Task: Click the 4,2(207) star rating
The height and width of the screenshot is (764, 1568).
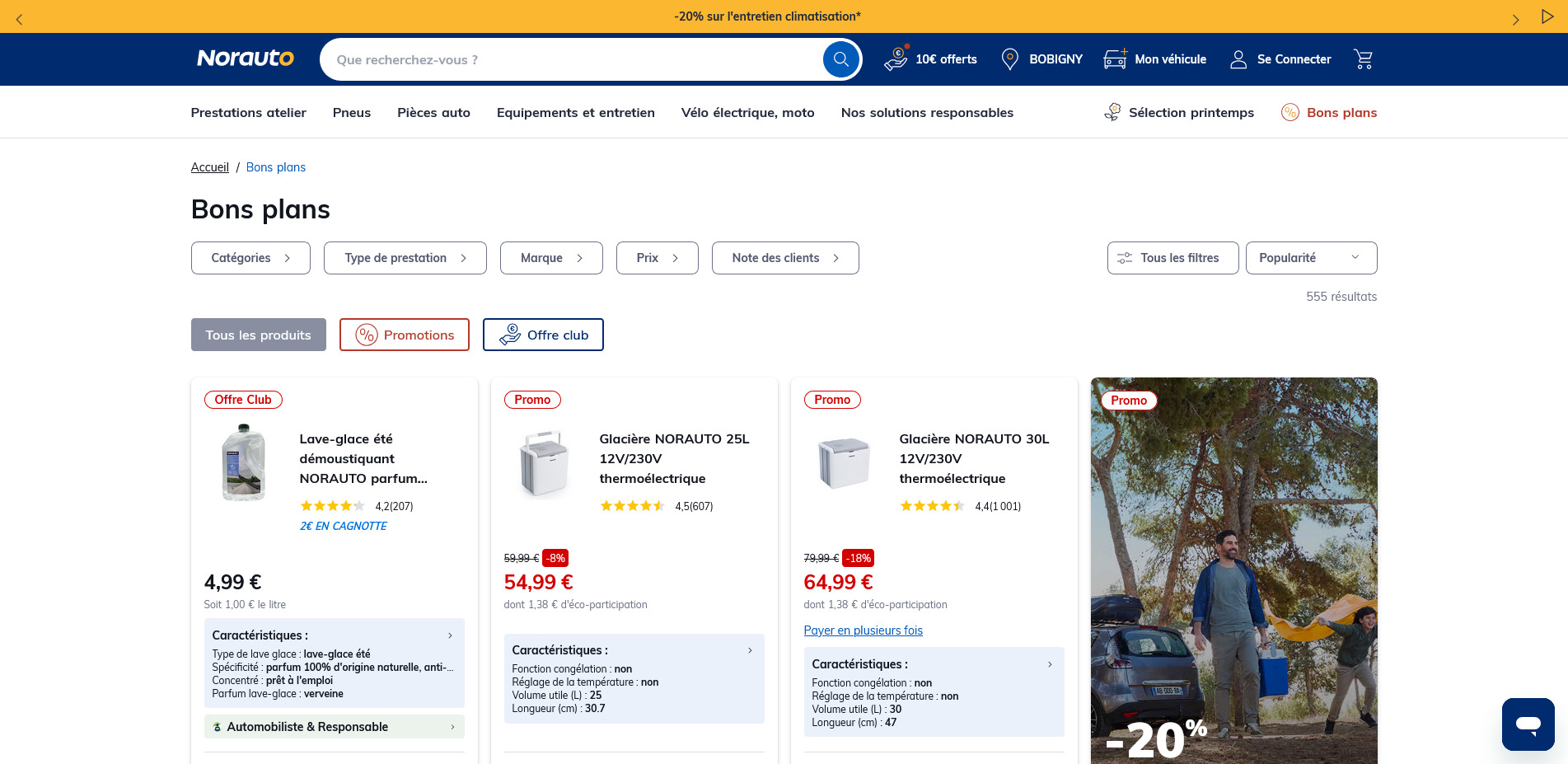Action: [x=356, y=506]
